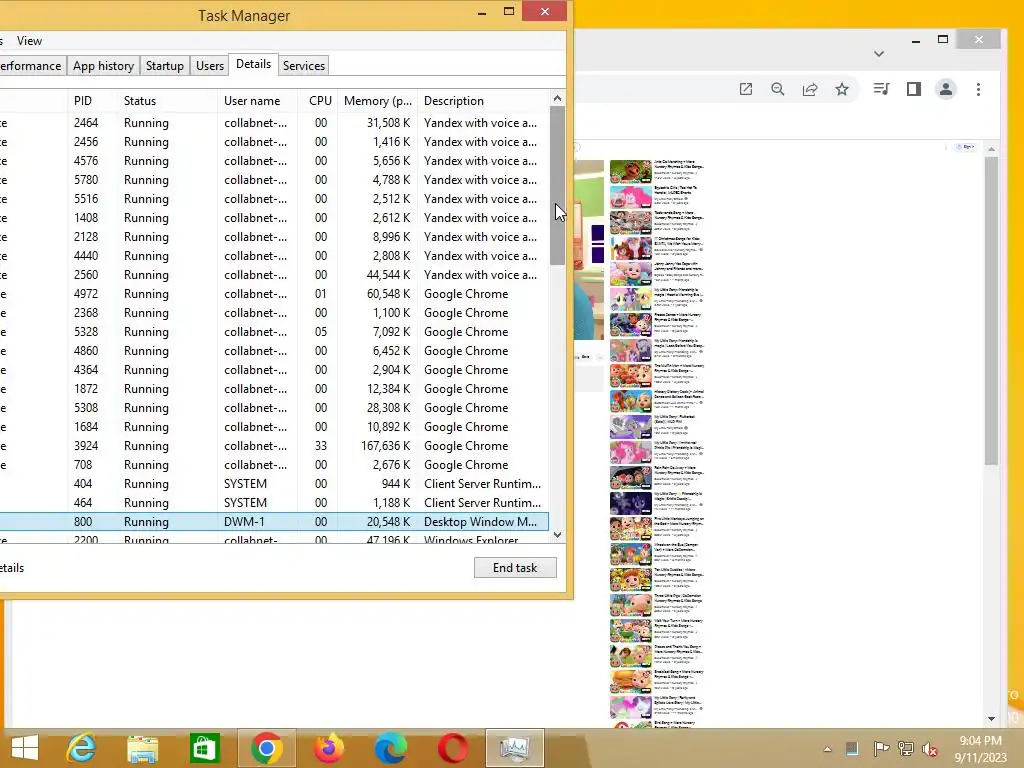This screenshot has height=768, width=1024.
Task: Toggle the Chrome side panel icon
Action: [x=914, y=89]
